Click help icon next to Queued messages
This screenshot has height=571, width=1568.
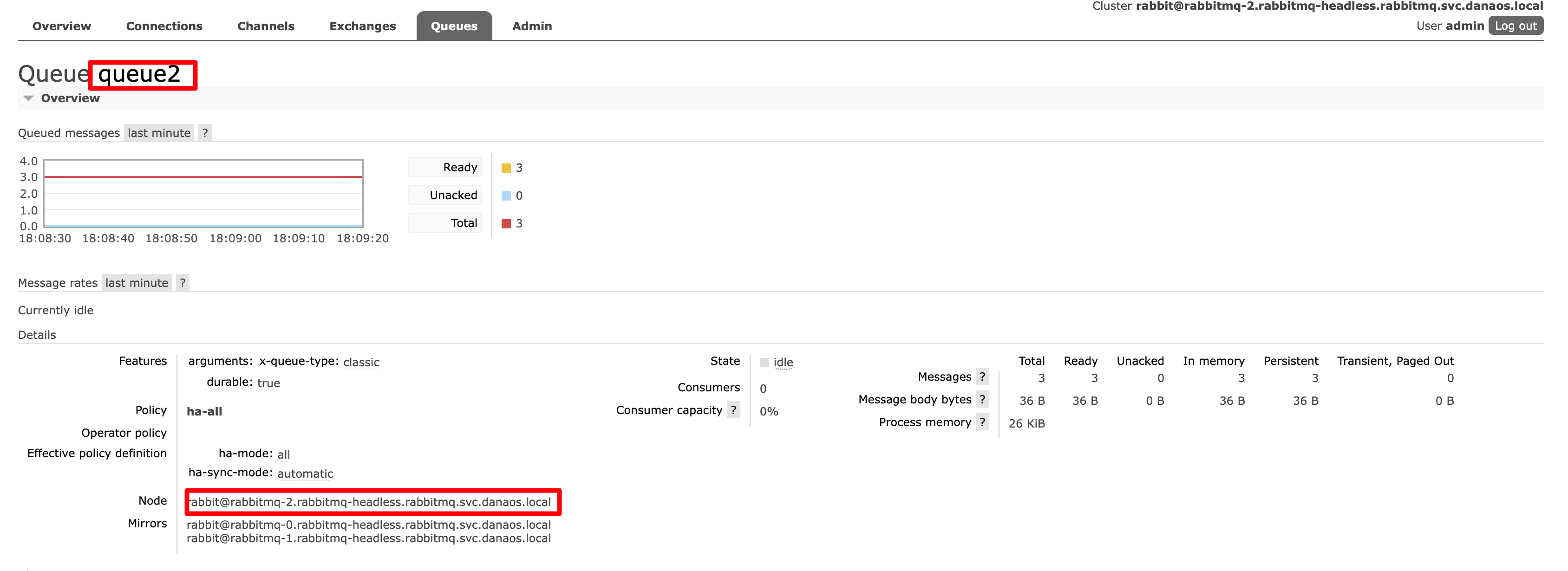click(205, 133)
